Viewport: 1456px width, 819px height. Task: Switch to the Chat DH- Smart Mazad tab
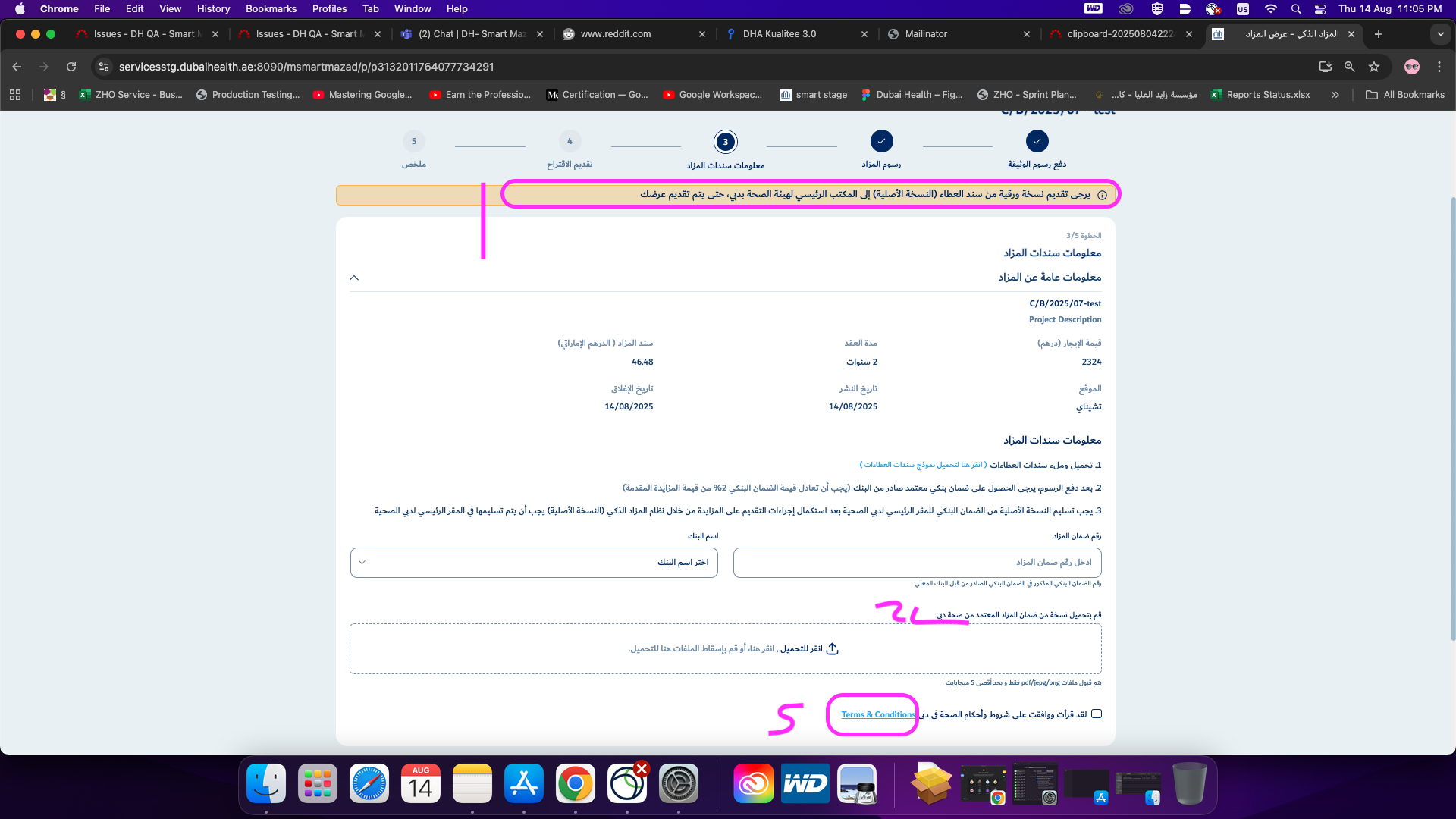coord(472,34)
